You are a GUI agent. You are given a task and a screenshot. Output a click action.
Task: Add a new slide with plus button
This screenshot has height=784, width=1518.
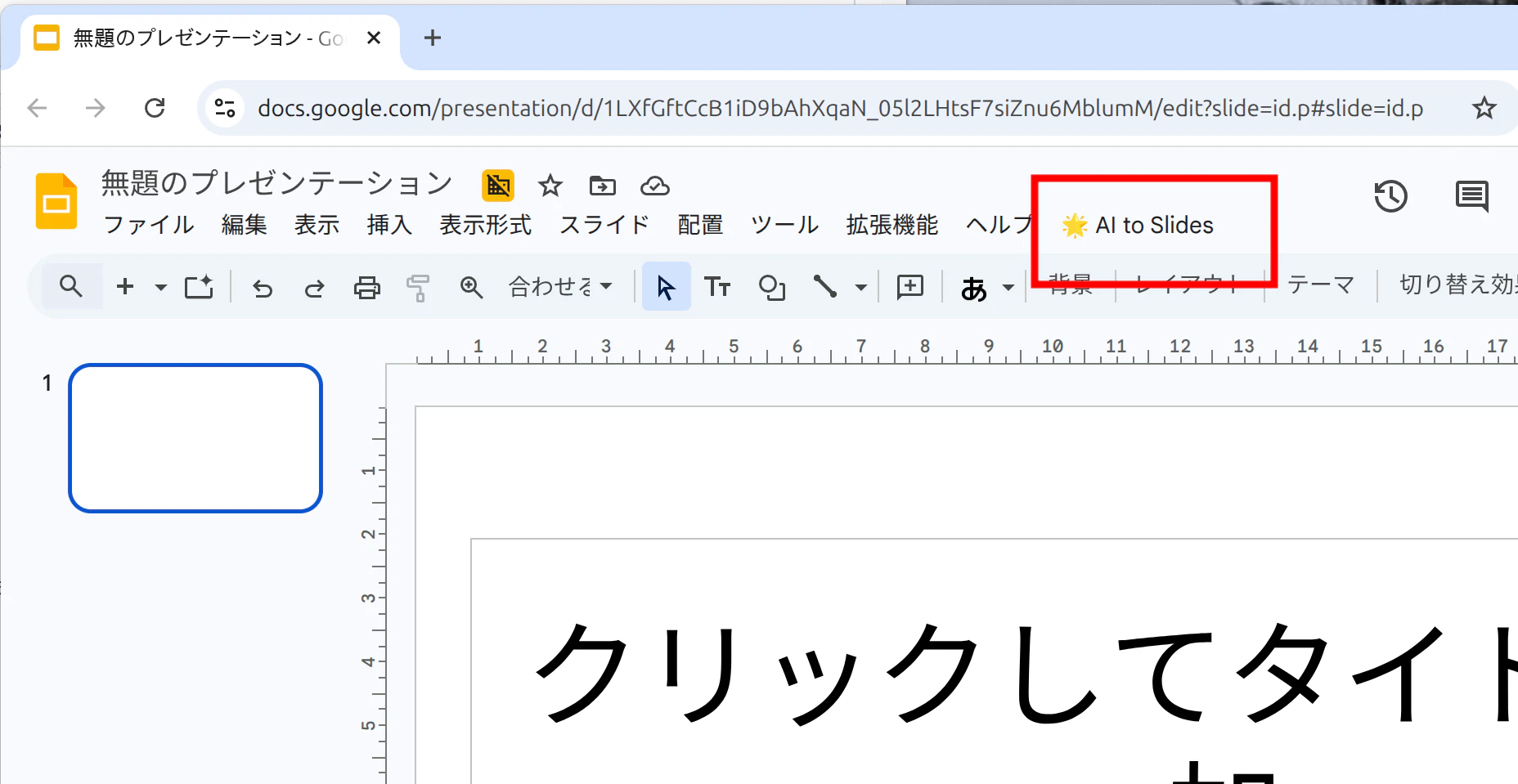[125, 286]
